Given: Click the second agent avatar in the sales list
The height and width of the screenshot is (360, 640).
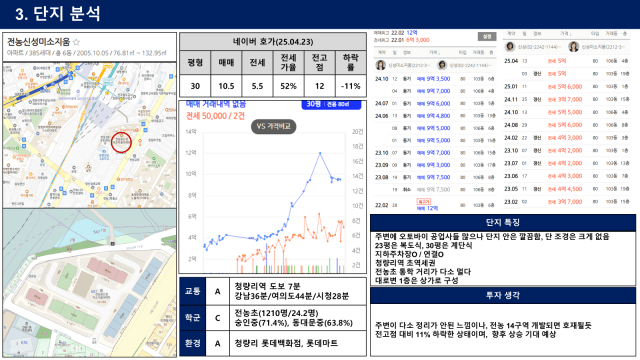Looking at the screenshot, I should pyautogui.click(x=442, y=65).
